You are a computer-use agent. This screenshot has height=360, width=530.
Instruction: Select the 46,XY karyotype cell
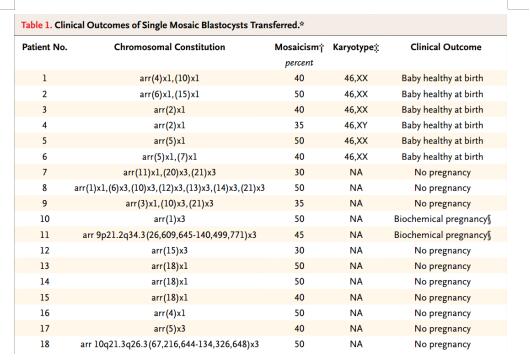click(x=356, y=125)
